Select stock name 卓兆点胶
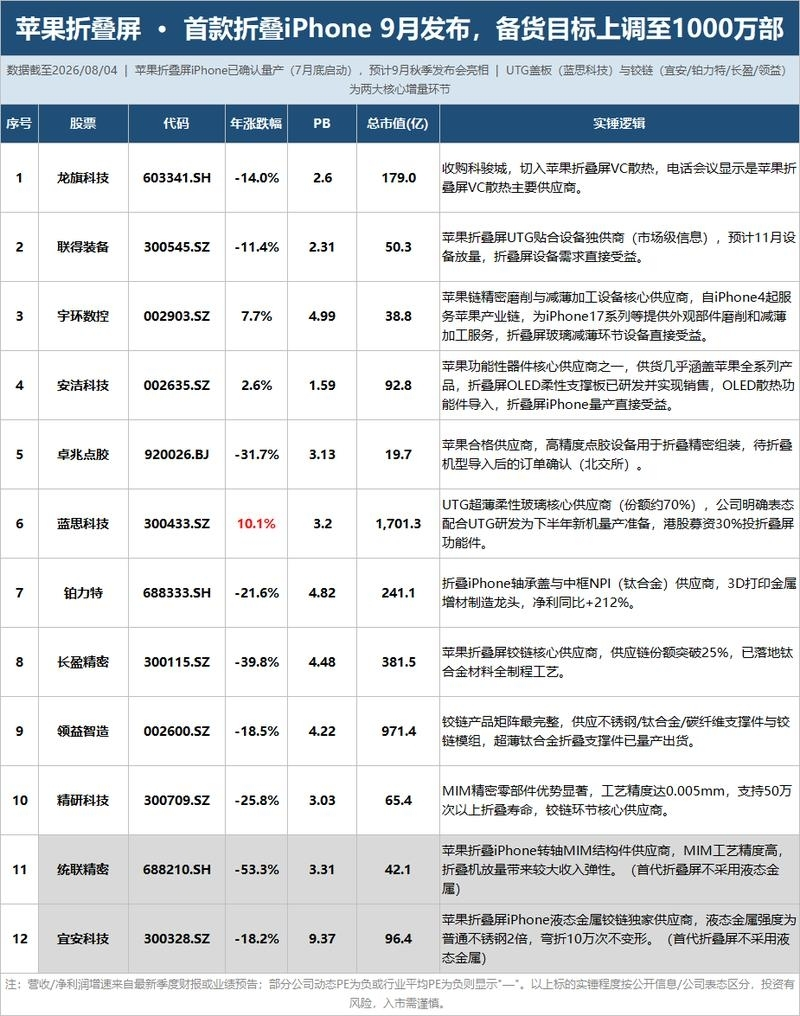The height and width of the screenshot is (1016, 800). (83, 455)
